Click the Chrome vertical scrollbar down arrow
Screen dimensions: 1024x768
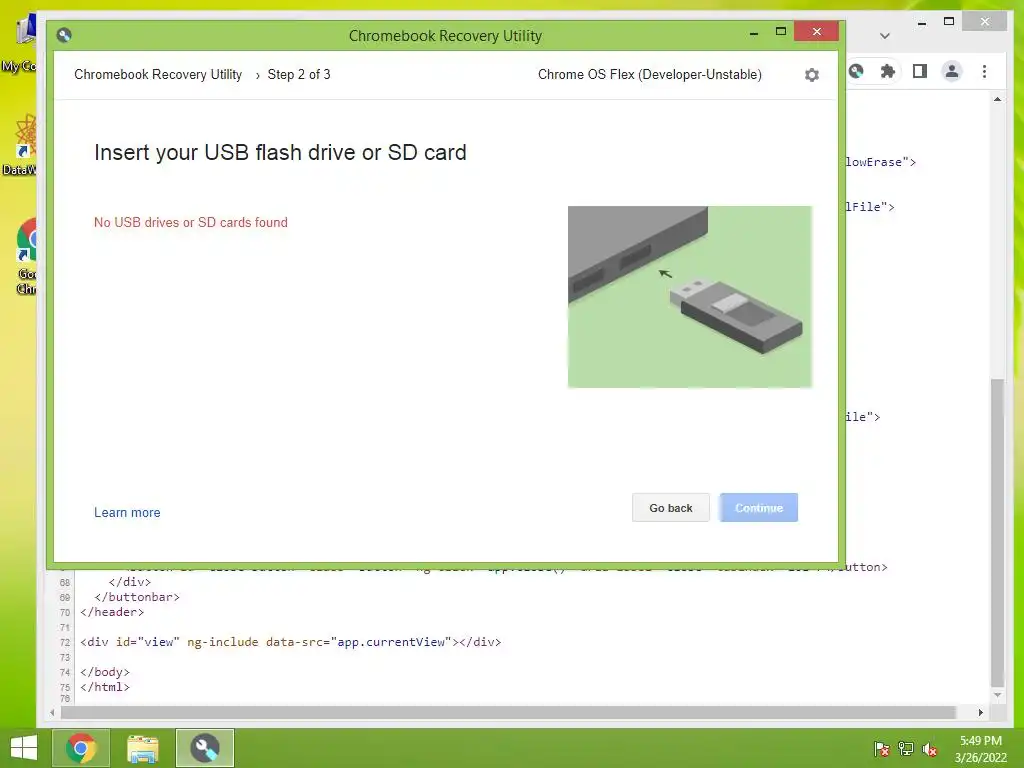pyautogui.click(x=997, y=696)
